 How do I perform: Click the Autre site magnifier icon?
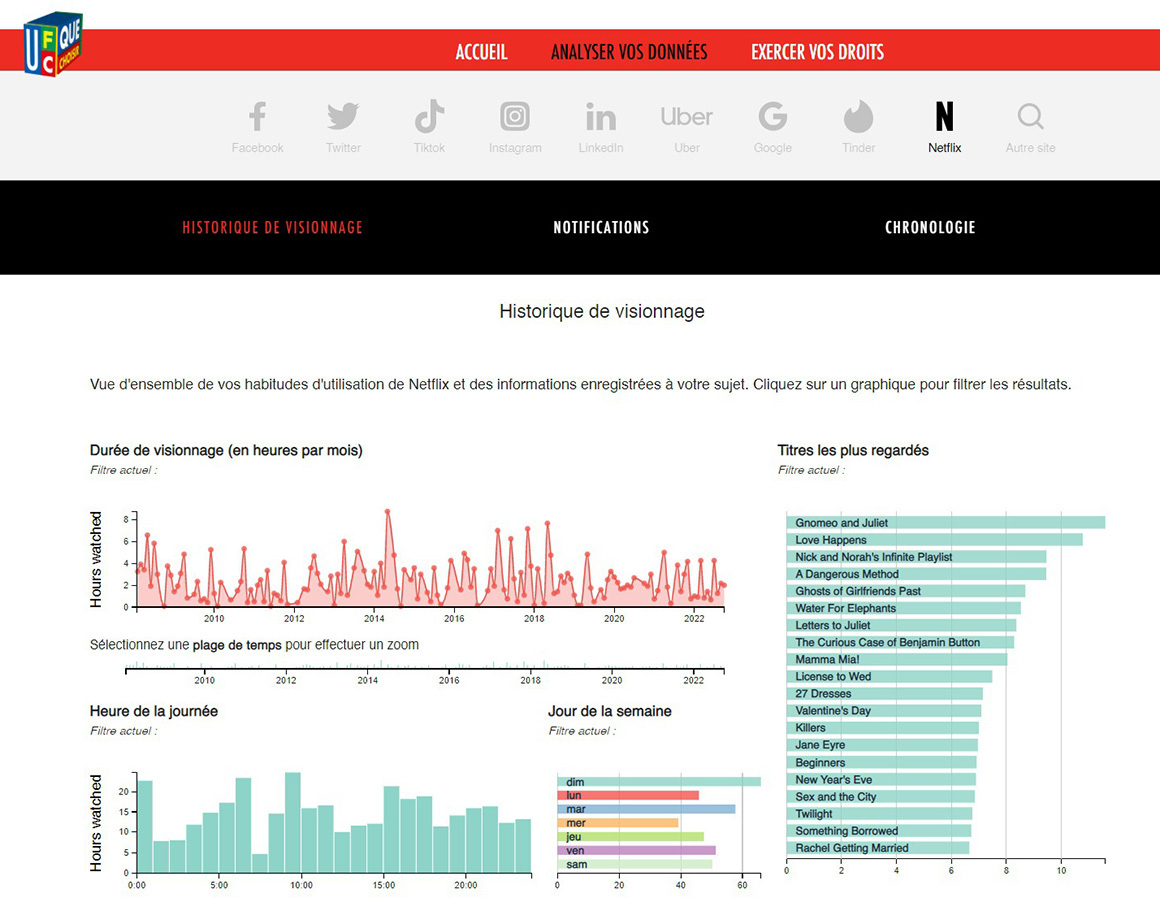1031,116
